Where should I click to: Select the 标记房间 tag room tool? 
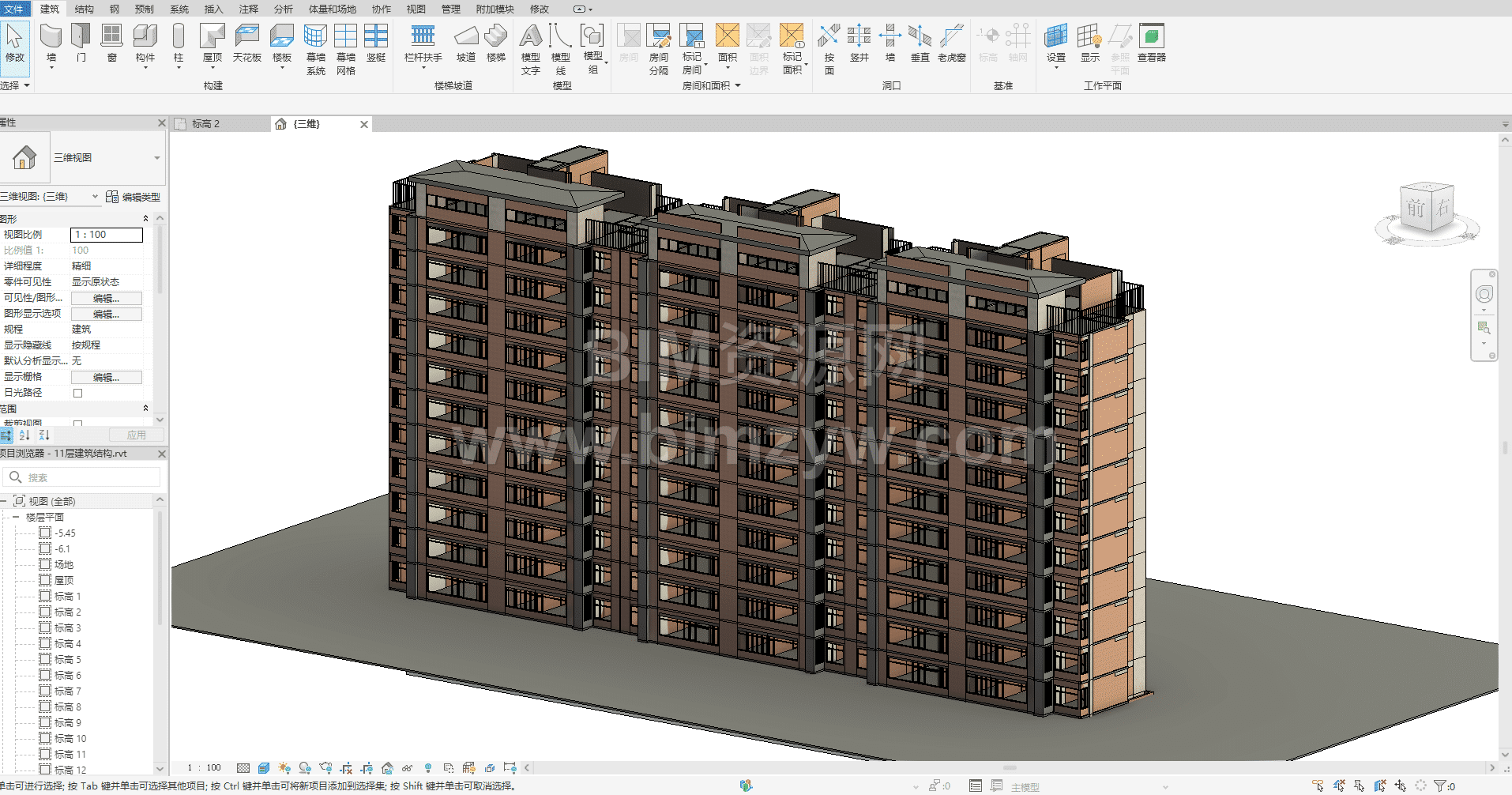(x=692, y=49)
